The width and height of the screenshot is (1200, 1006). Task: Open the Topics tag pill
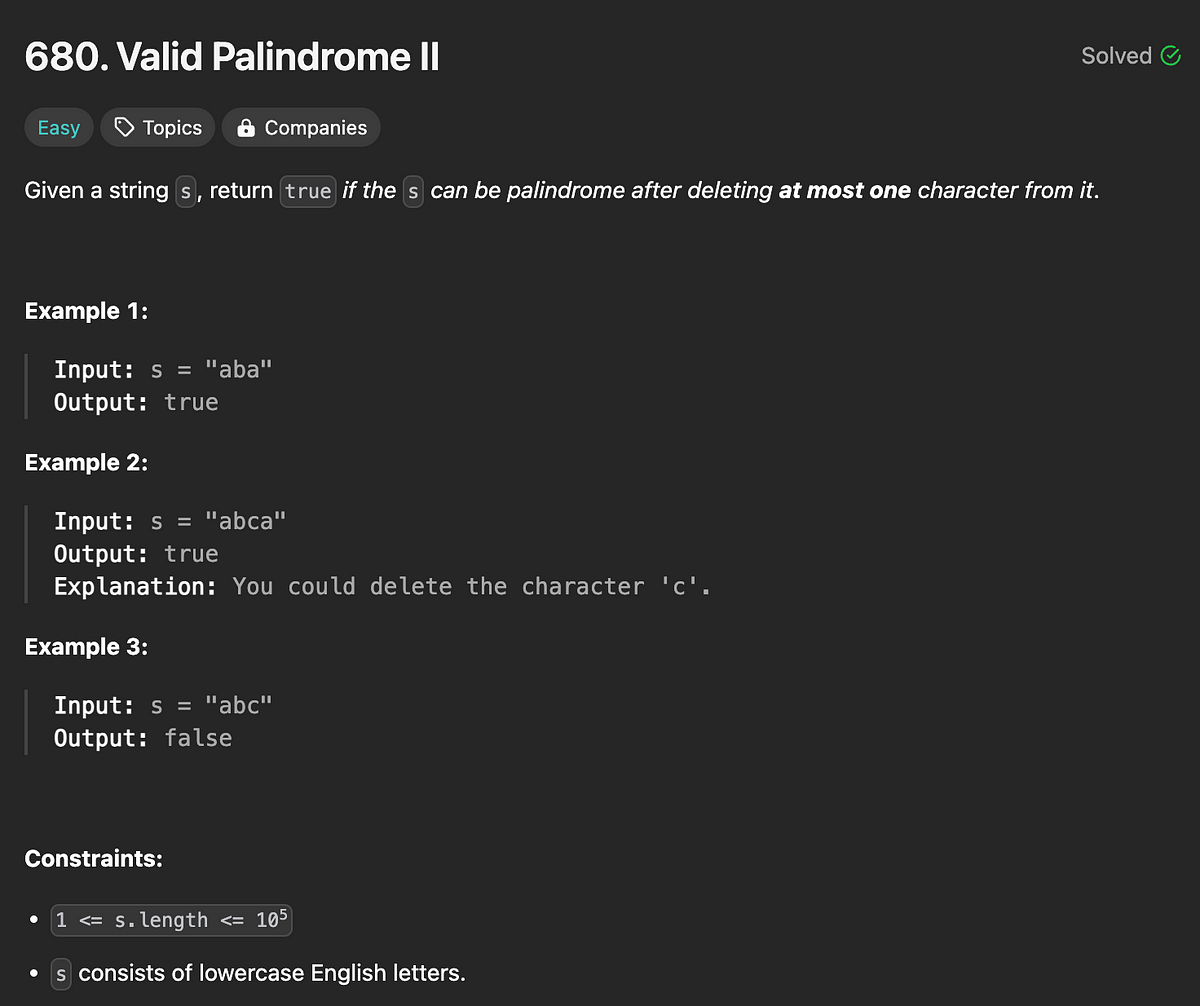click(x=158, y=128)
